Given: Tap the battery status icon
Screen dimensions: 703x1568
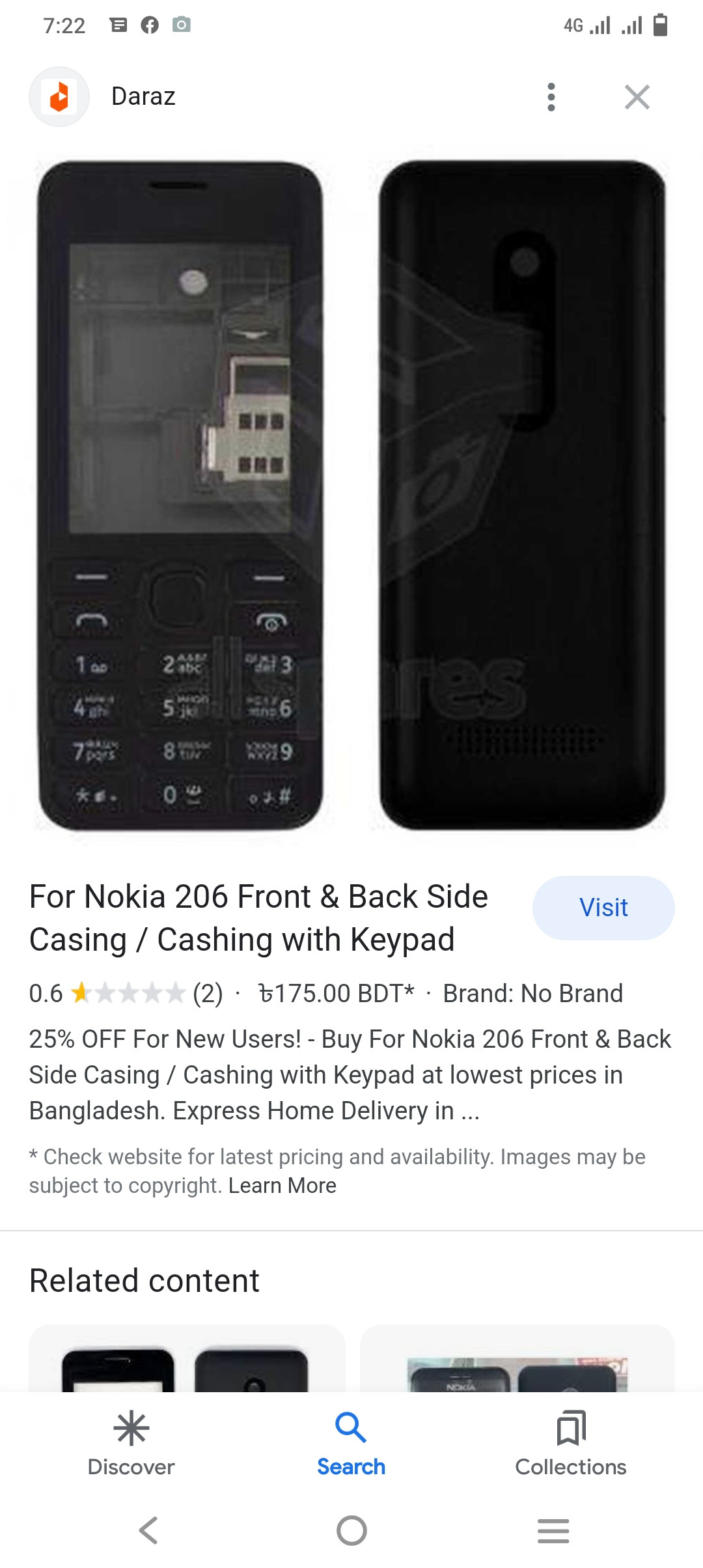Looking at the screenshot, I should point(660,25).
